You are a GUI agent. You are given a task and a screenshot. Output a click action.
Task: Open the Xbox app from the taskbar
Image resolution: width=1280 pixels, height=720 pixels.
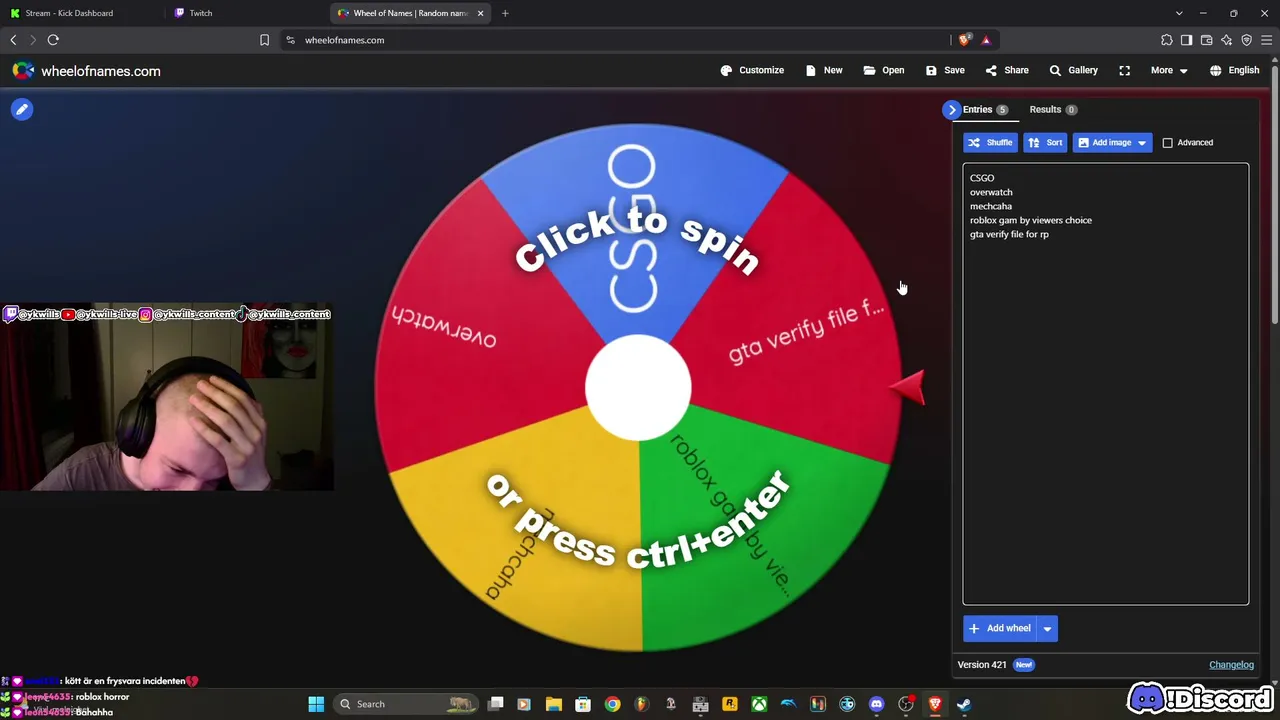(759, 704)
